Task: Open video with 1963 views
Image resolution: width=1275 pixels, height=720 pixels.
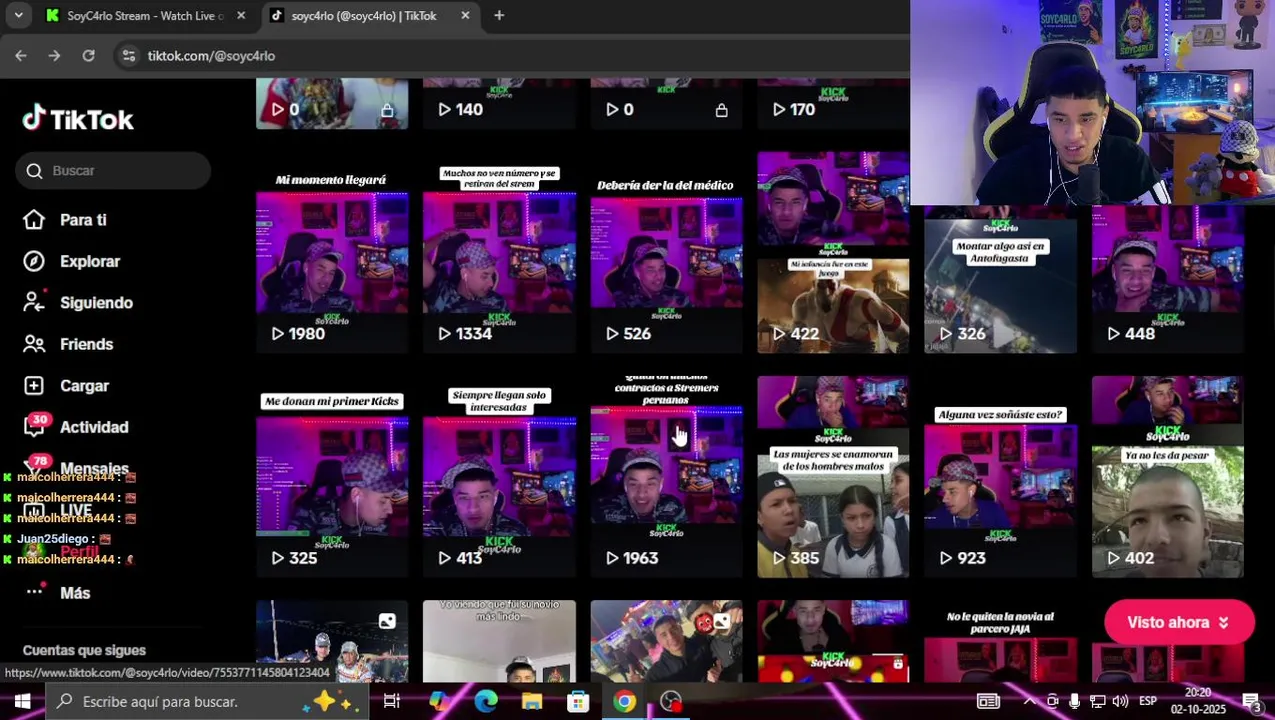Action: (x=666, y=477)
